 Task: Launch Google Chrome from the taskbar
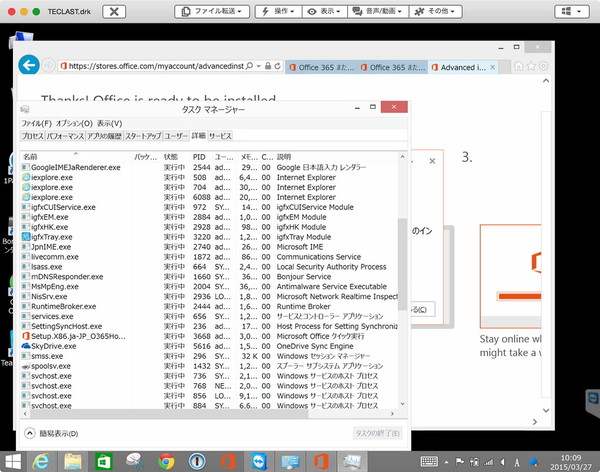coord(166,462)
